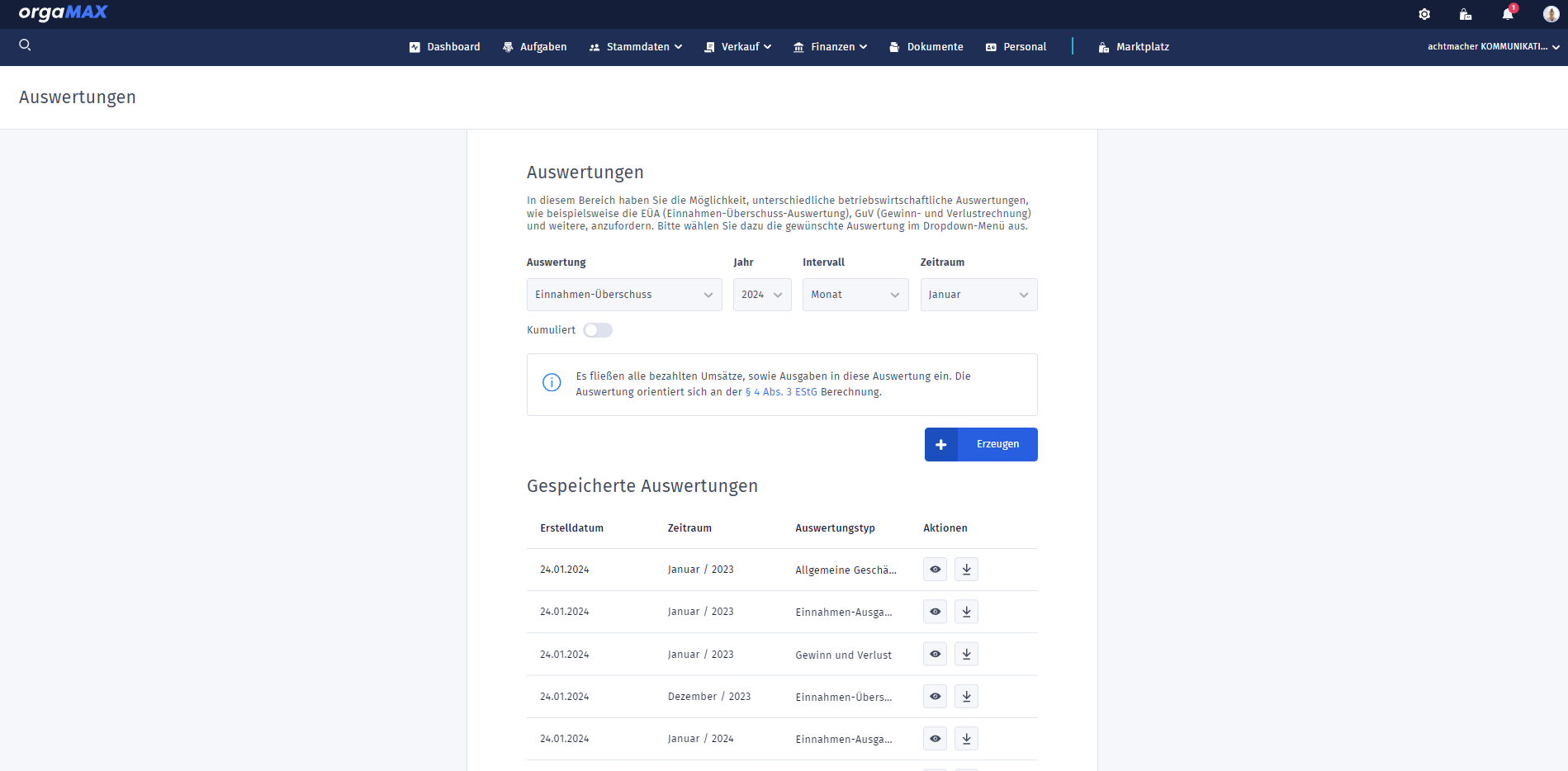Viewport: 1568px width, 771px height.
Task: Click the Einnahmen-Übers... cell
Action: [x=844, y=698]
